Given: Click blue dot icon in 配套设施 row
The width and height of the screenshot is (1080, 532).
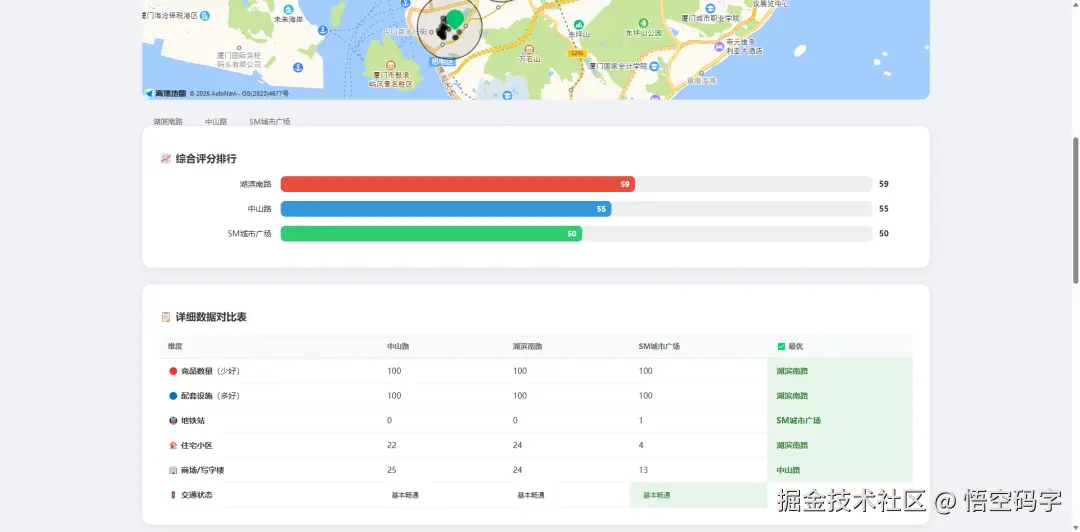Looking at the screenshot, I should (173, 396).
